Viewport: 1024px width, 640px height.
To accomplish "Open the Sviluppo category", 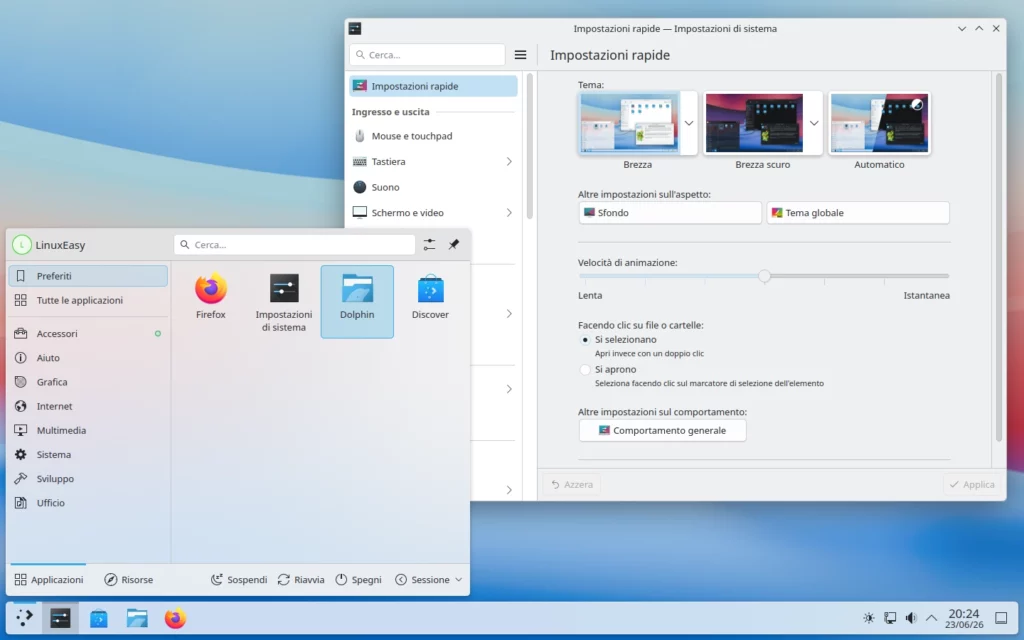I will pyautogui.click(x=88, y=479).
